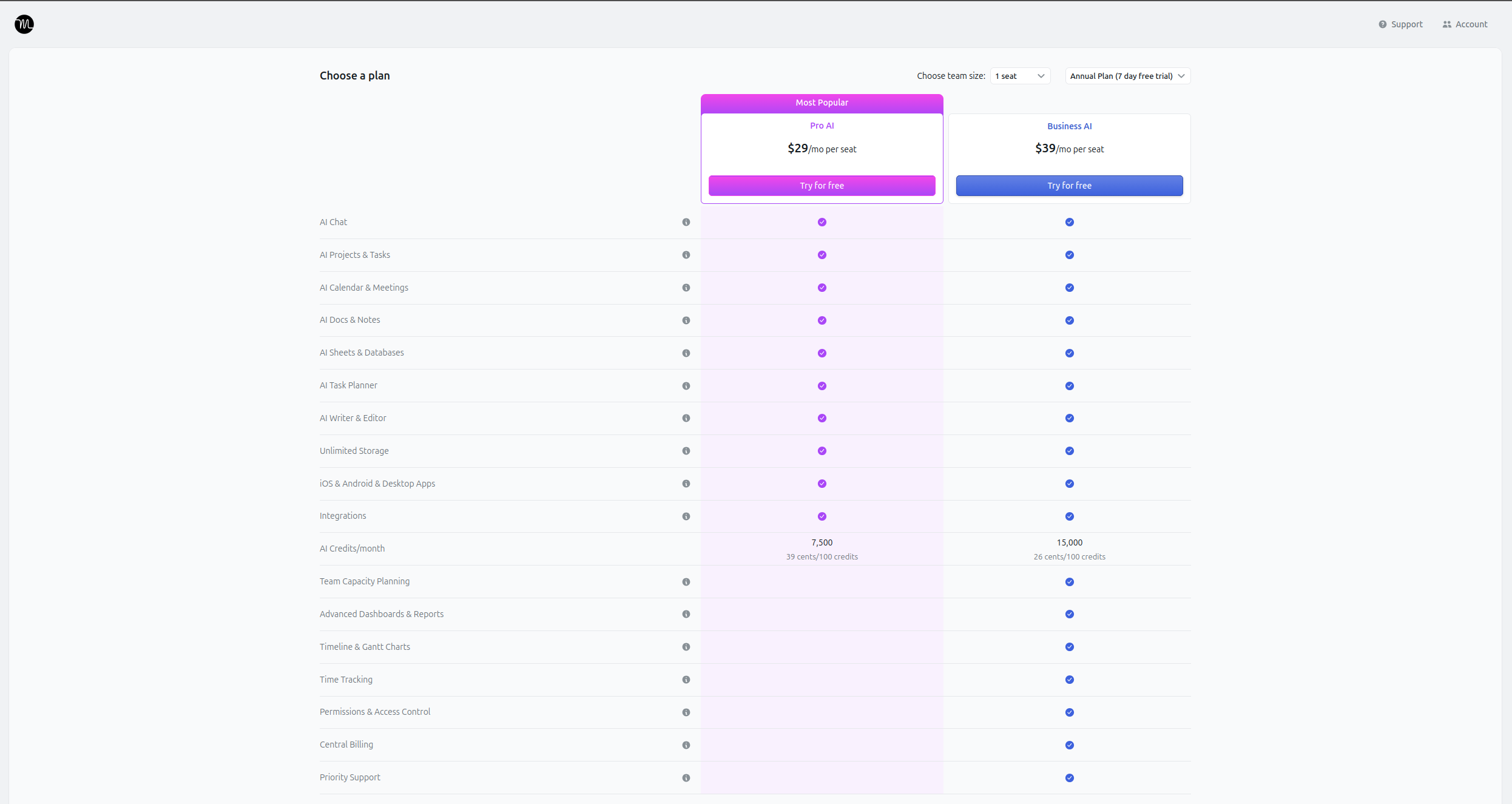
Task: Click the Timeline & Gantt Charts label
Action: pos(365,647)
